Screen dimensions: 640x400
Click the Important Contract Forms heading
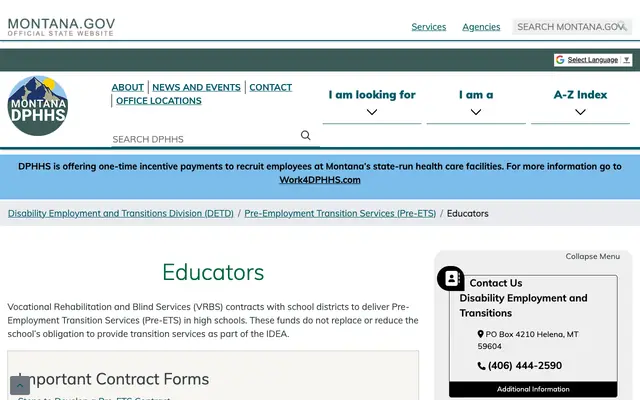click(113, 379)
